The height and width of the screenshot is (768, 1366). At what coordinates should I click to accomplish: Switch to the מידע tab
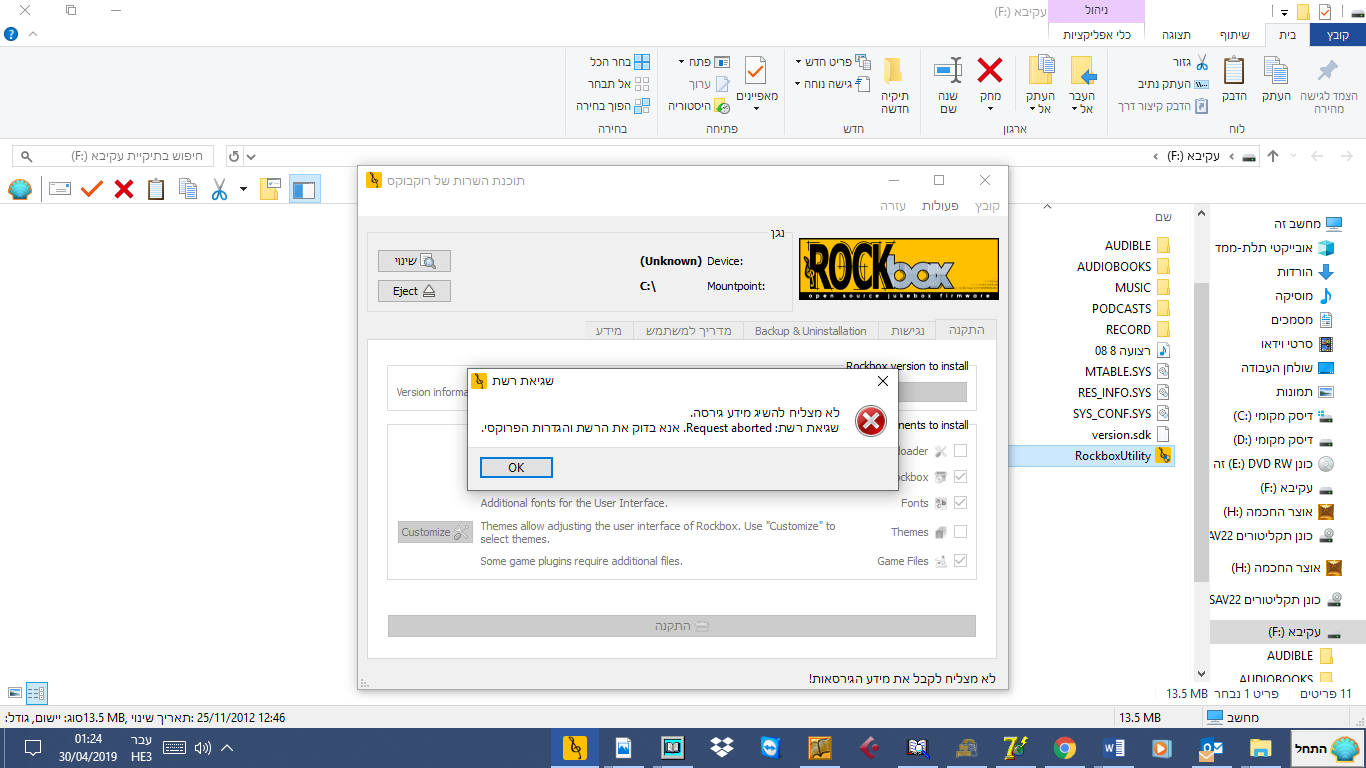click(x=609, y=330)
